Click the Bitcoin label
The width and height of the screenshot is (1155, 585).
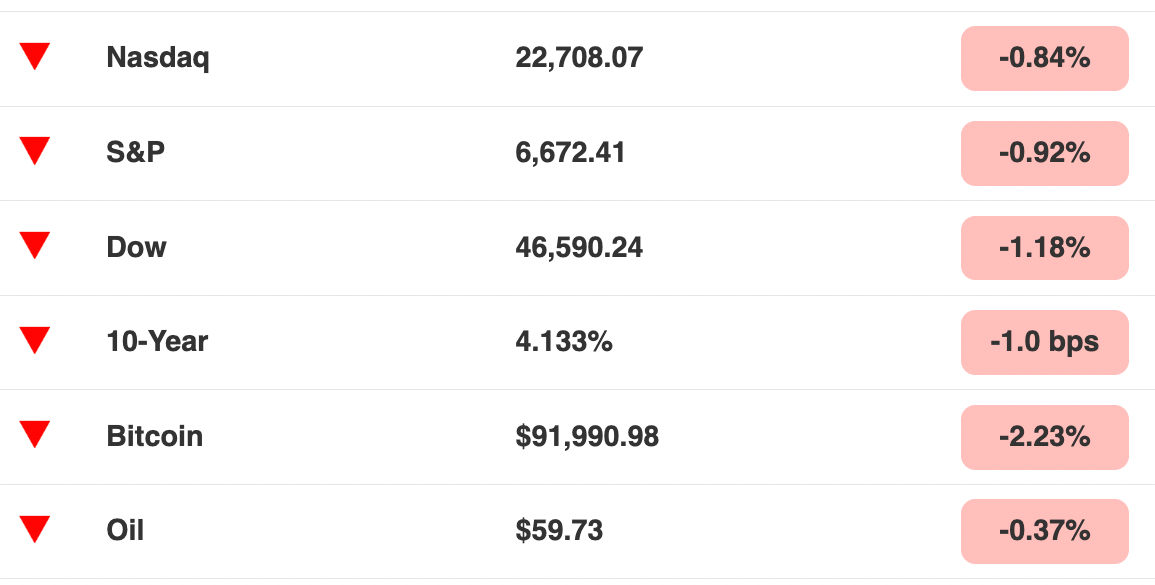coord(155,436)
